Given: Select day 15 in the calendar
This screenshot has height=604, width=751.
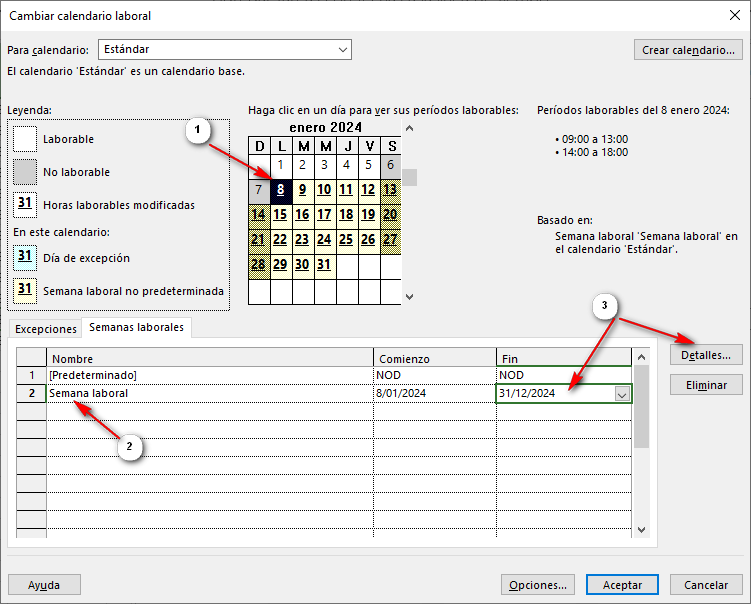Looking at the screenshot, I should point(281,214).
